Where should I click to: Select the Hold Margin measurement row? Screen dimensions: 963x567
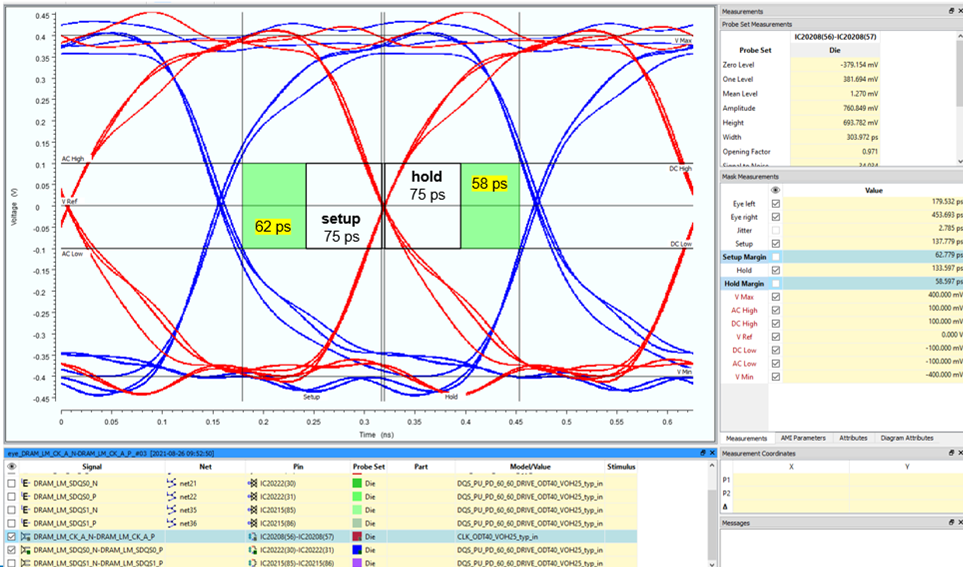coord(742,284)
